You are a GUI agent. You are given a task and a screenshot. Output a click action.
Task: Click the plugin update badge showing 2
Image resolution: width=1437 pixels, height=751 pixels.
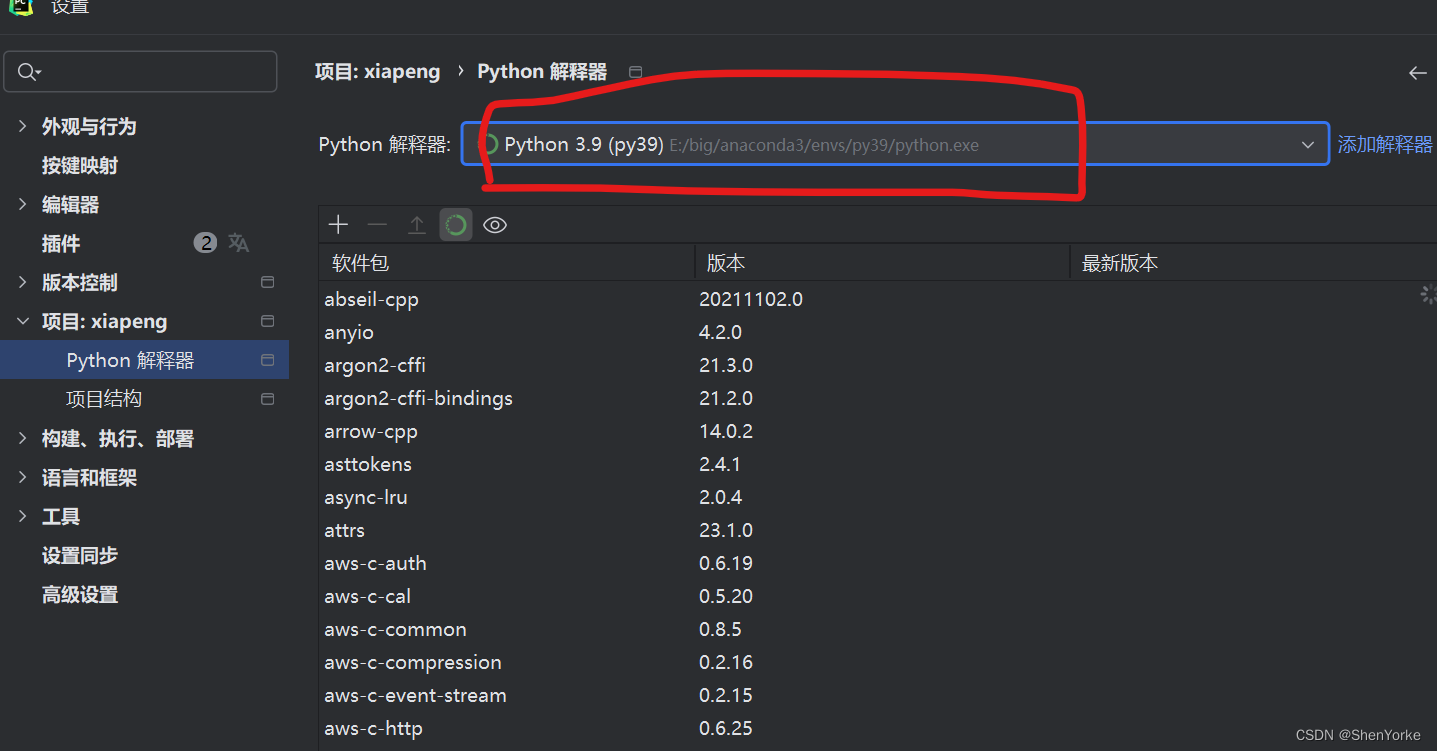coord(205,243)
